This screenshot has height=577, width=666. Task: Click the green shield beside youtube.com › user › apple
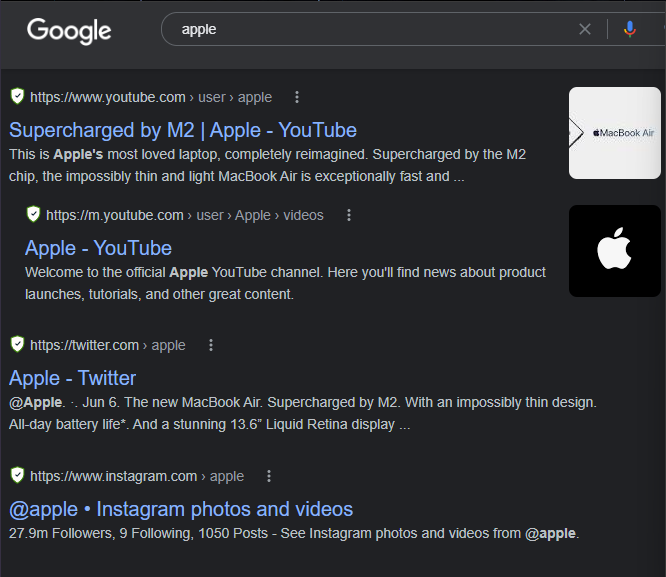click(x=17, y=96)
